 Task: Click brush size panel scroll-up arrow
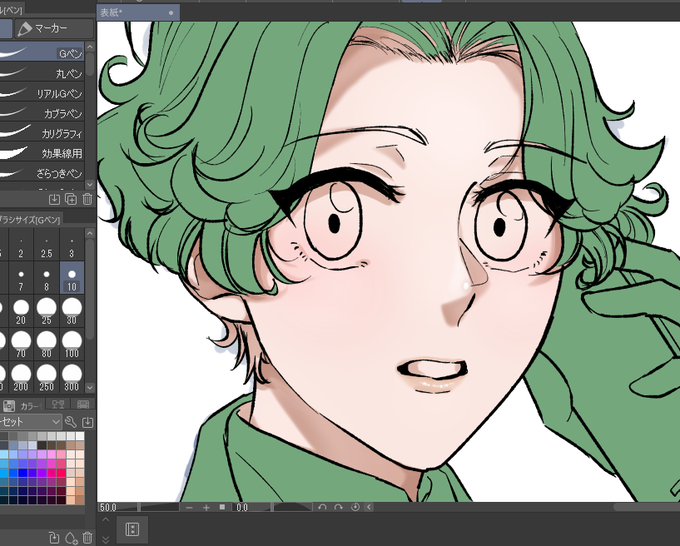[90, 234]
